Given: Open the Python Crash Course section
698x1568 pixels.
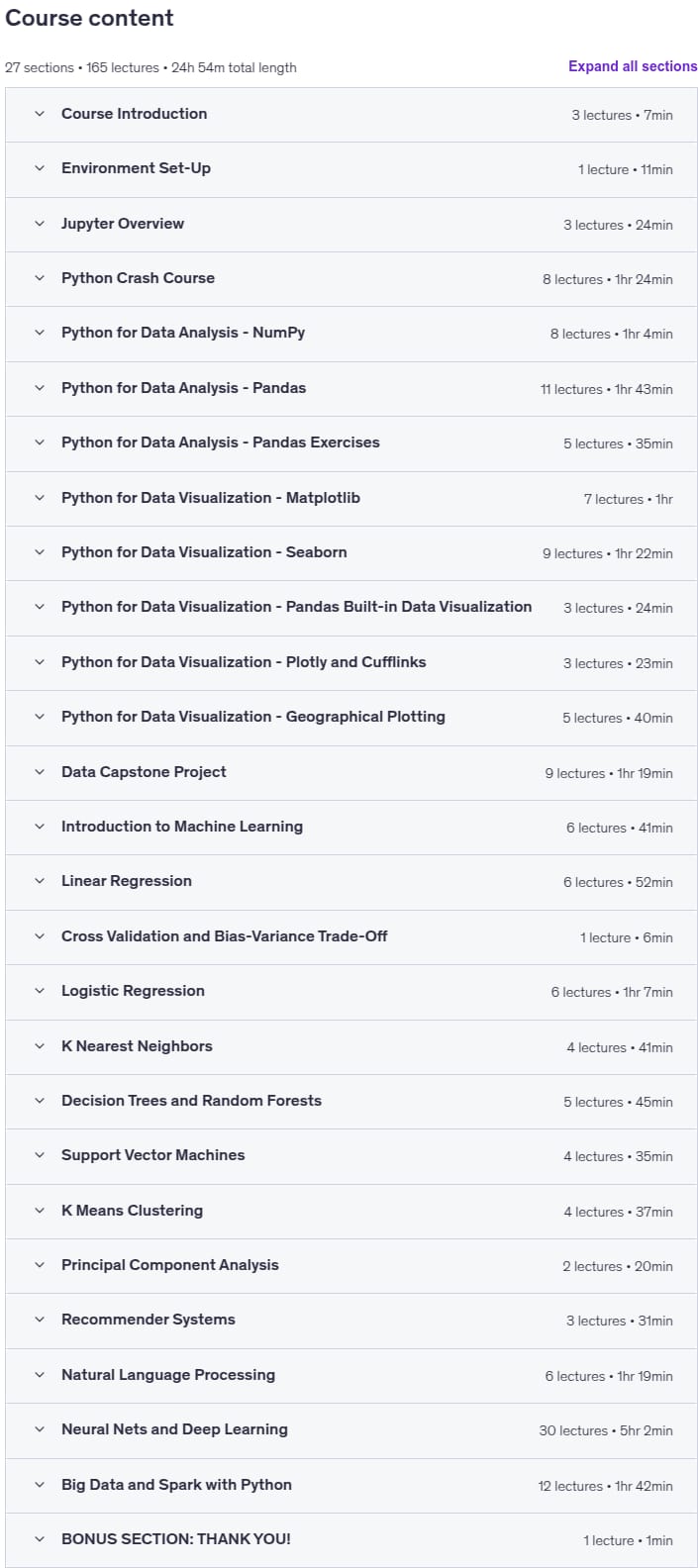Looking at the screenshot, I should 351,278.
